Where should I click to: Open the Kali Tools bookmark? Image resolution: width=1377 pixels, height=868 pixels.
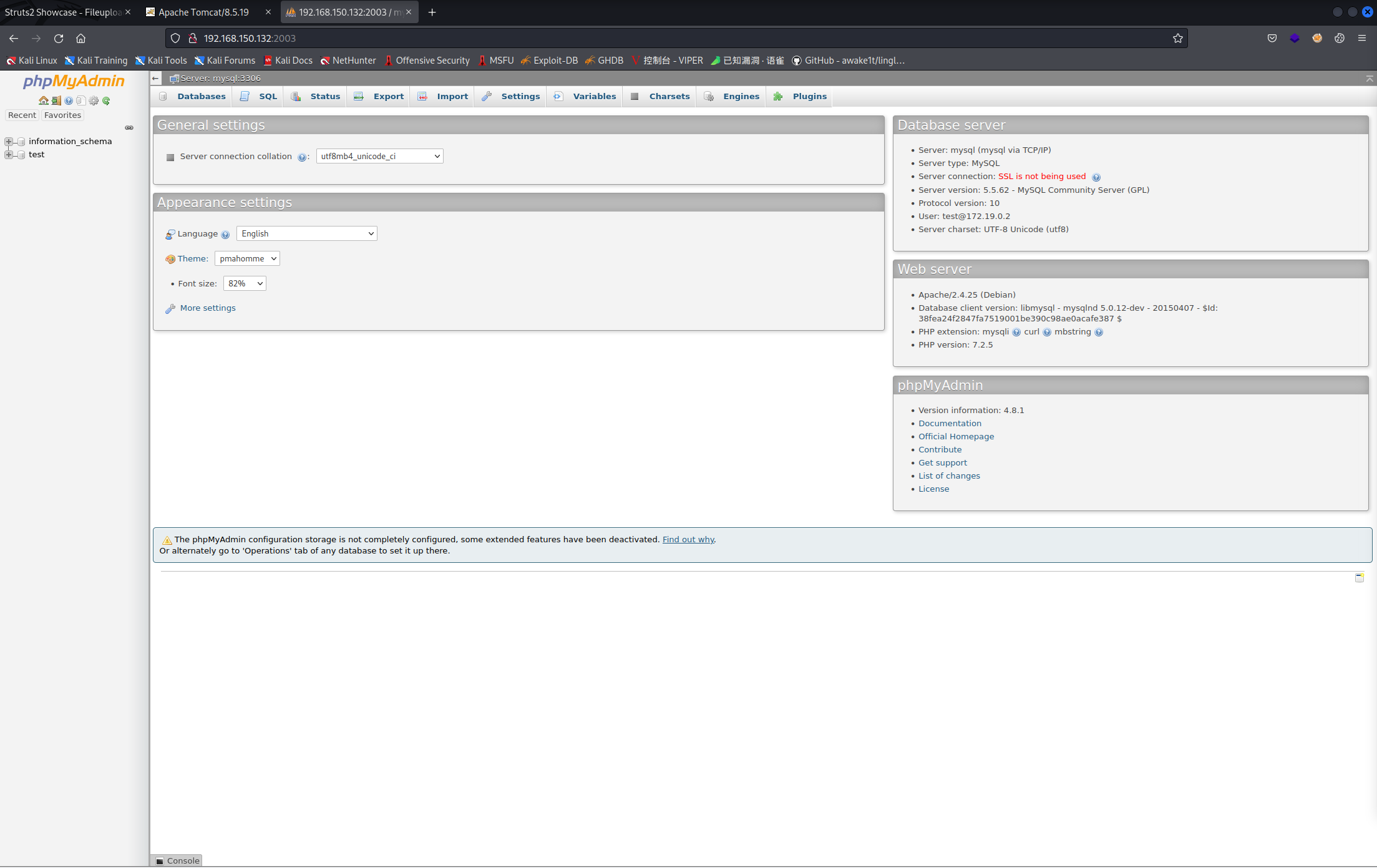(161, 61)
